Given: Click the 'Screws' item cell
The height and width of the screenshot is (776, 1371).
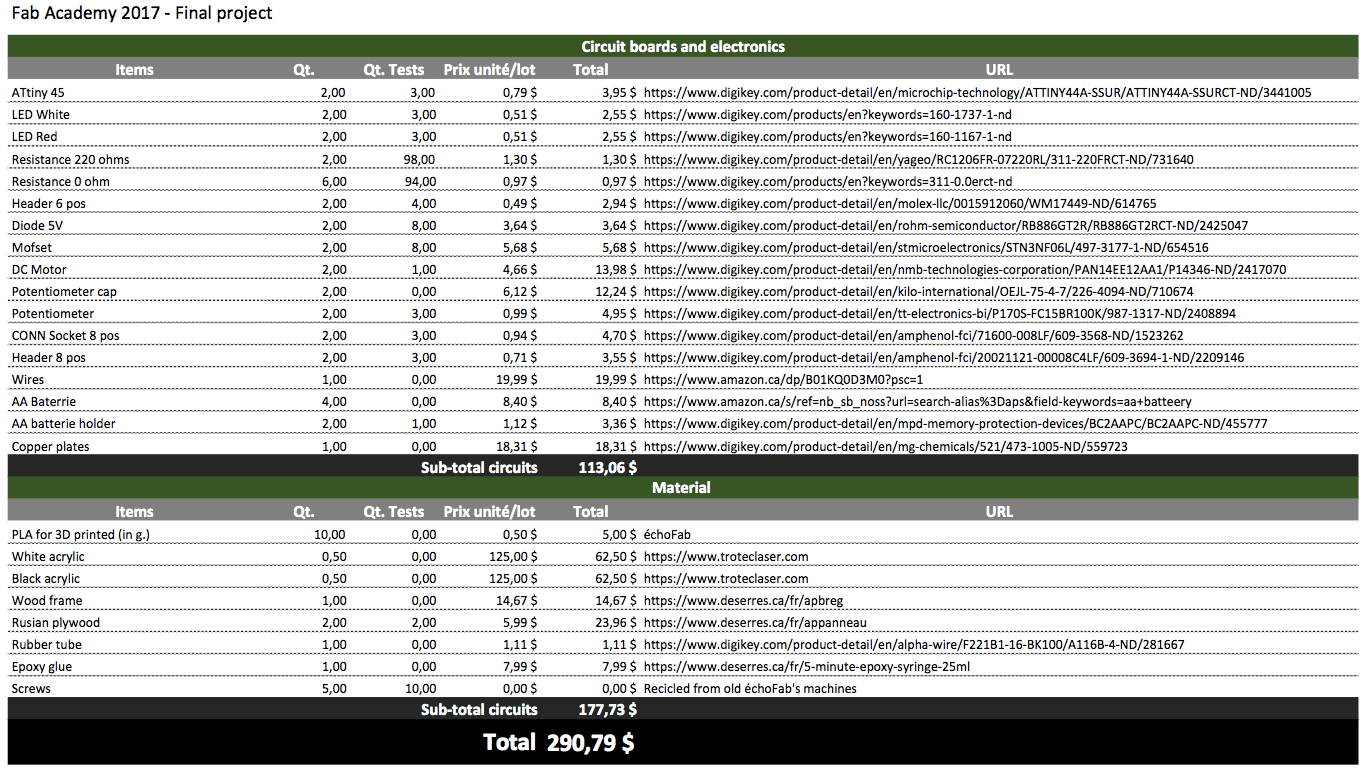Looking at the screenshot, I should (x=31, y=689).
